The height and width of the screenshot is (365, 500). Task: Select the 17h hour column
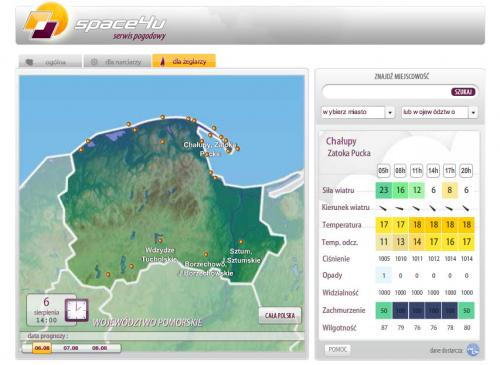pos(450,171)
